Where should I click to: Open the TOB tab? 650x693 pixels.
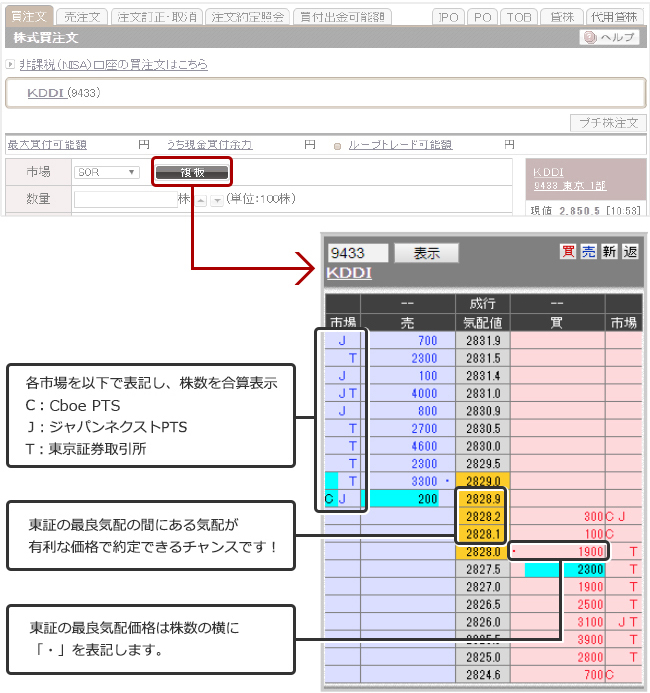click(x=519, y=17)
